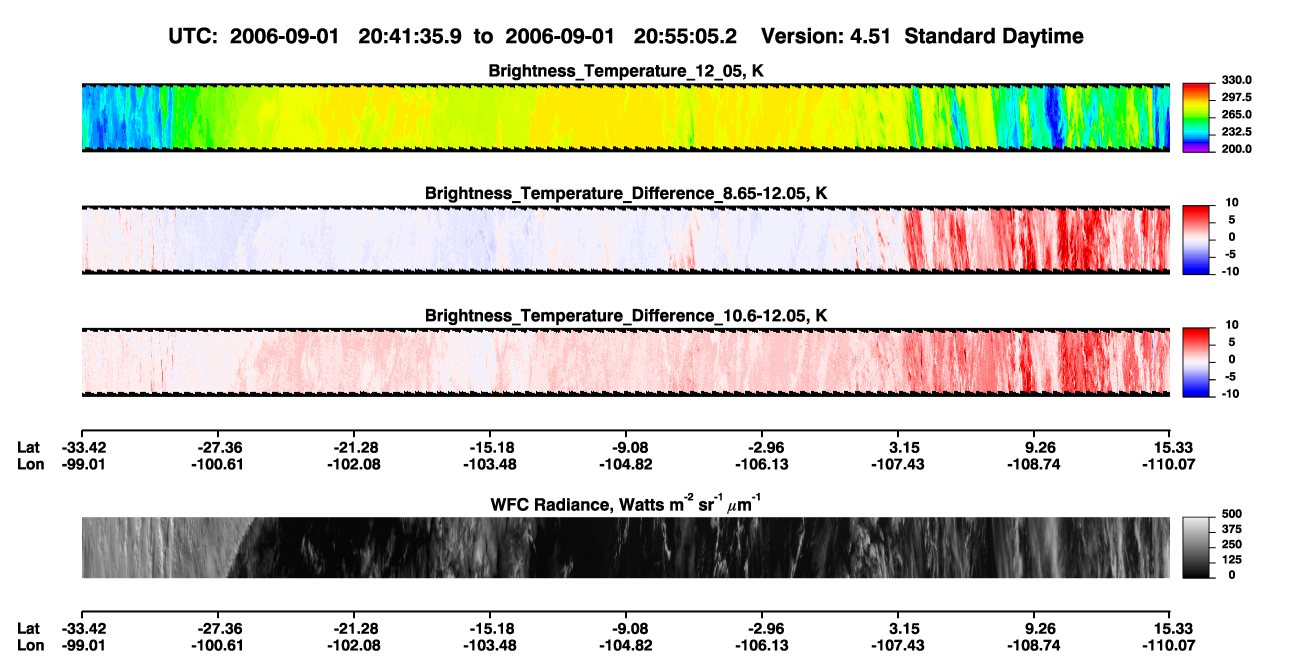
Task: Click the 500 tick on WFC colorbar
Action: coord(1230,515)
